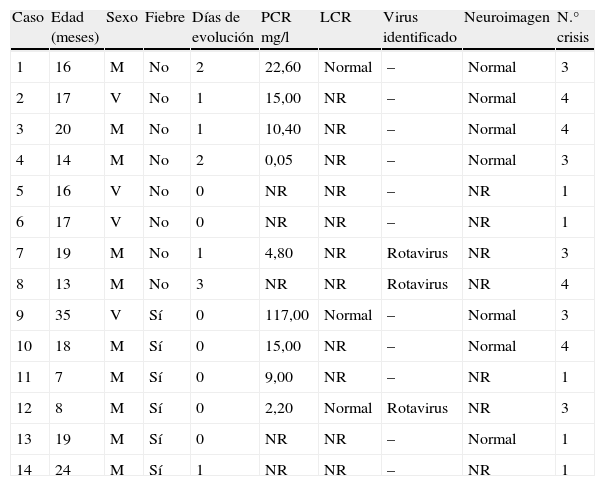The width and height of the screenshot is (605, 486).
Task: Select the "N.° crisis" column header
Action: tap(573, 27)
